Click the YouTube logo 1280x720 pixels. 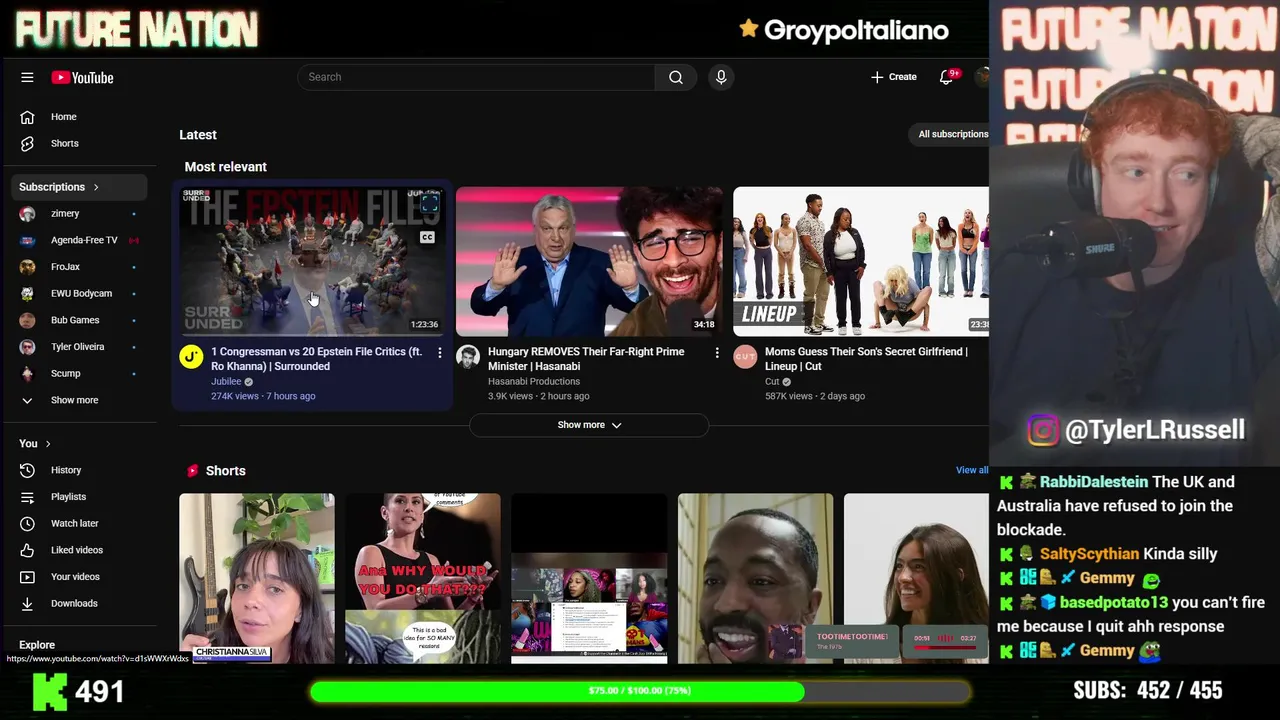point(83,77)
